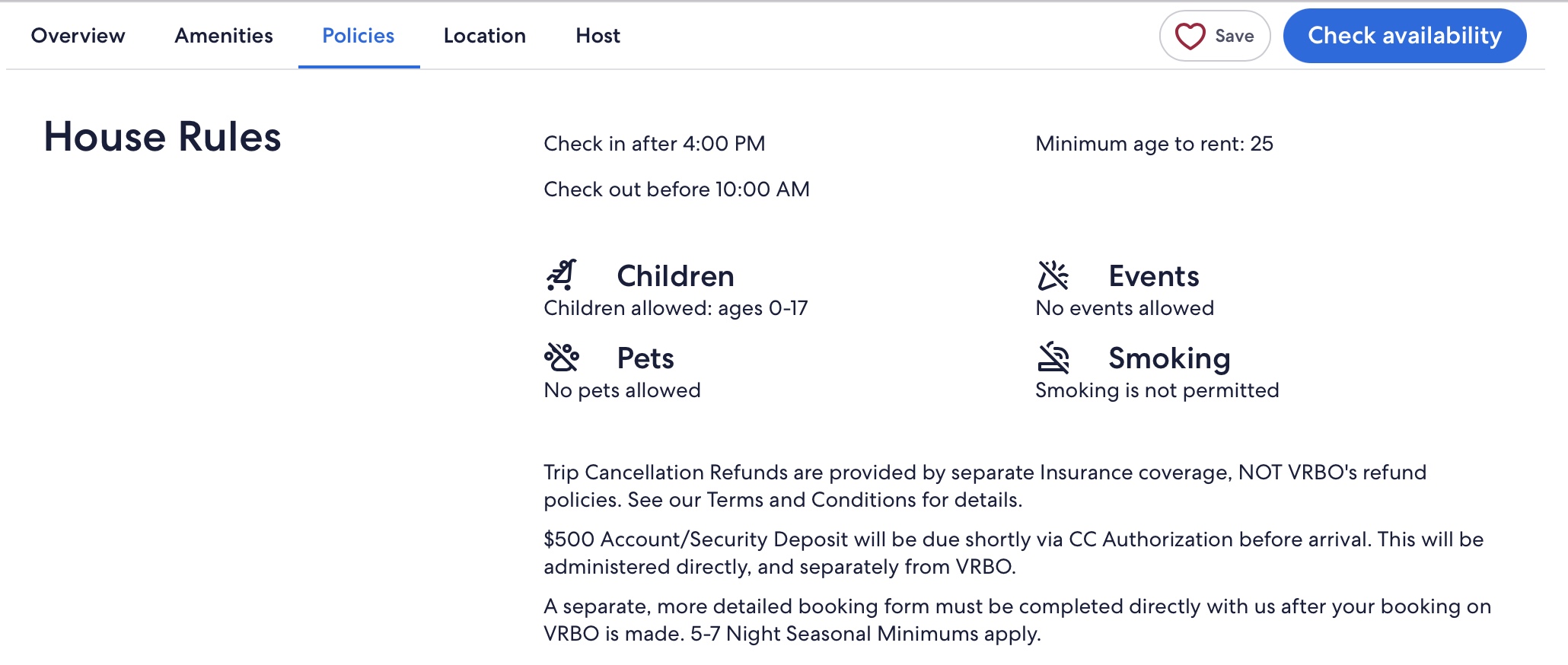Switch to the Amenities tab
The width and height of the screenshot is (1568, 665).
click(224, 36)
